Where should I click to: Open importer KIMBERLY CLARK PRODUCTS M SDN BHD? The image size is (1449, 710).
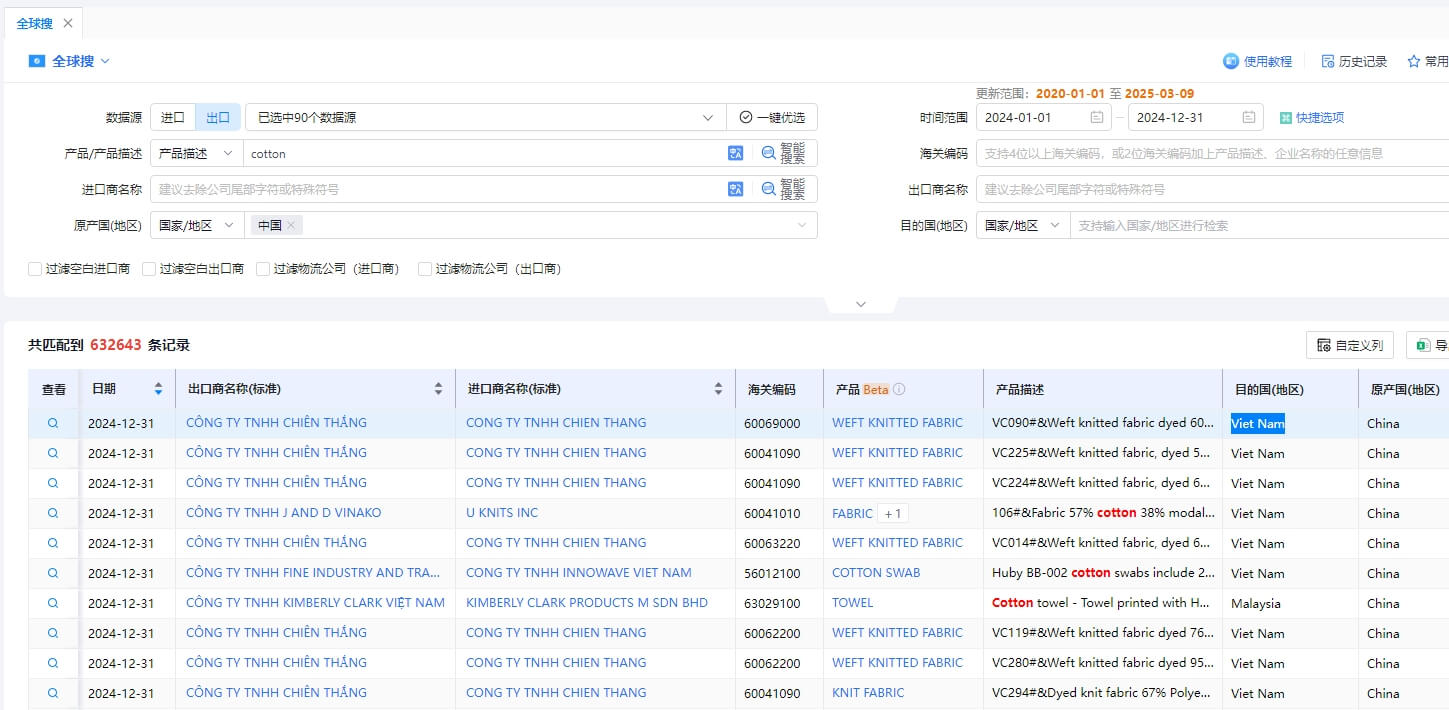click(587, 603)
